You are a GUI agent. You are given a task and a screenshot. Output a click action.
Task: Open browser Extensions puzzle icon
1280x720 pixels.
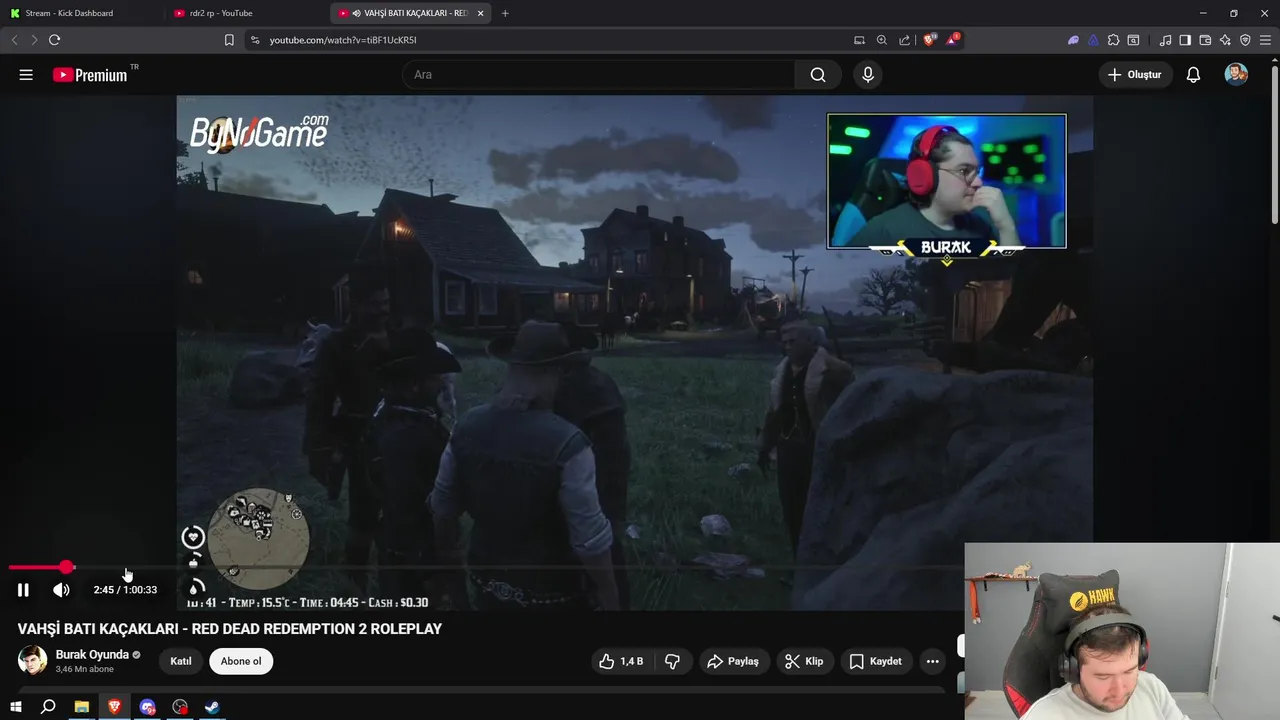click(1113, 40)
